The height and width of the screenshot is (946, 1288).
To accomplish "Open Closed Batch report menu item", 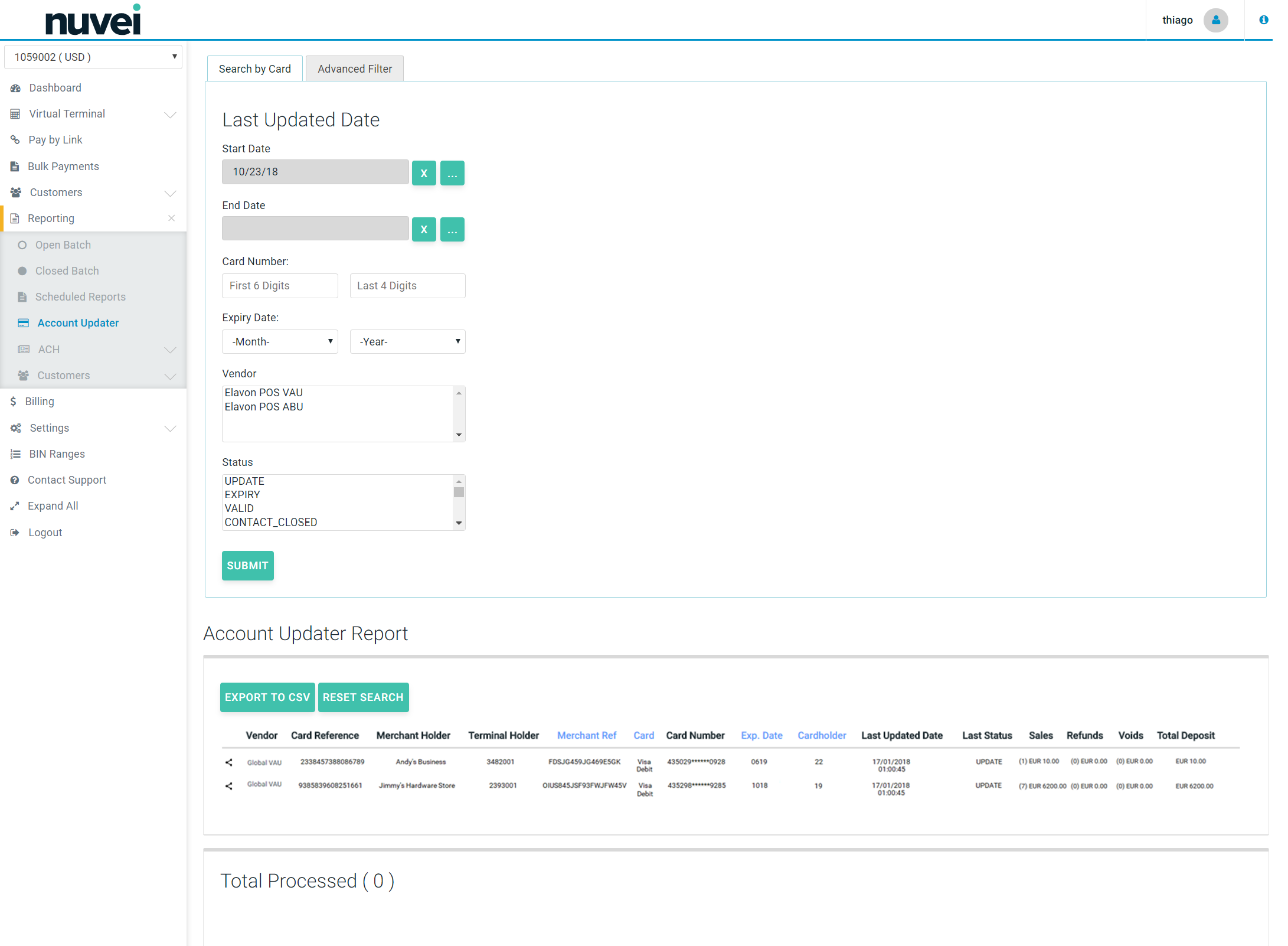I will tap(67, 271).
